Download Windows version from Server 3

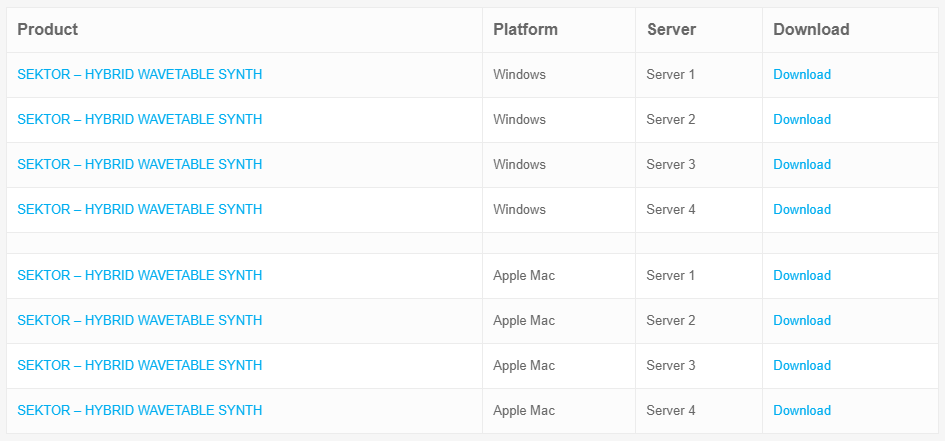click(x=801, y=165)
